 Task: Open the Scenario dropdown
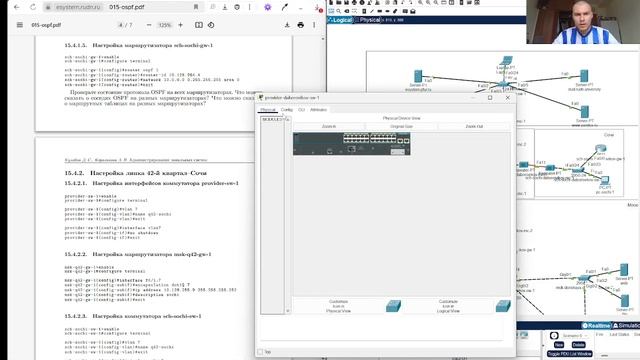pyautogui.click(x=575, y=336)
